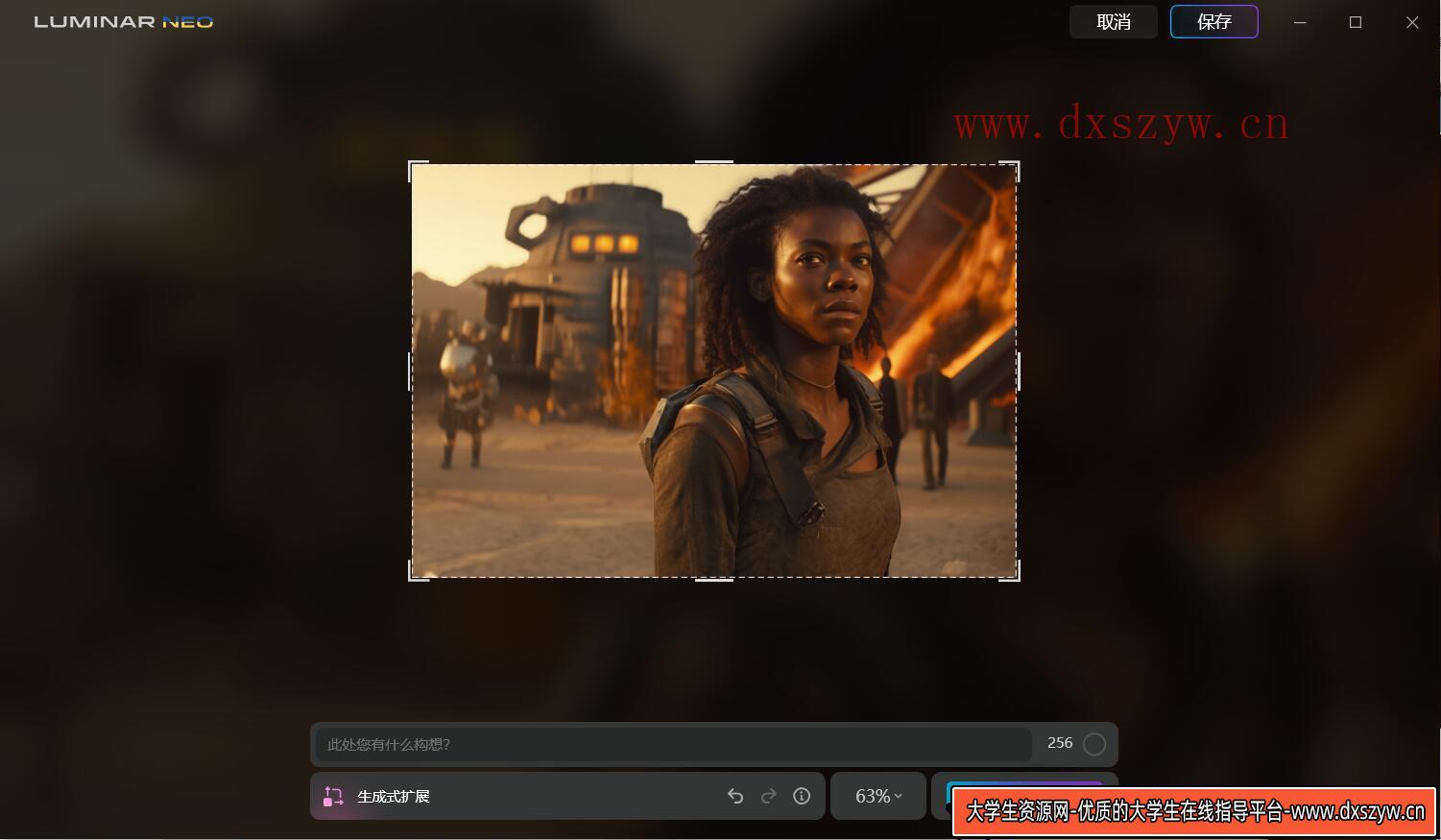
Task: Click the LUMINAR NEO logo
Action: pos(124,22)
